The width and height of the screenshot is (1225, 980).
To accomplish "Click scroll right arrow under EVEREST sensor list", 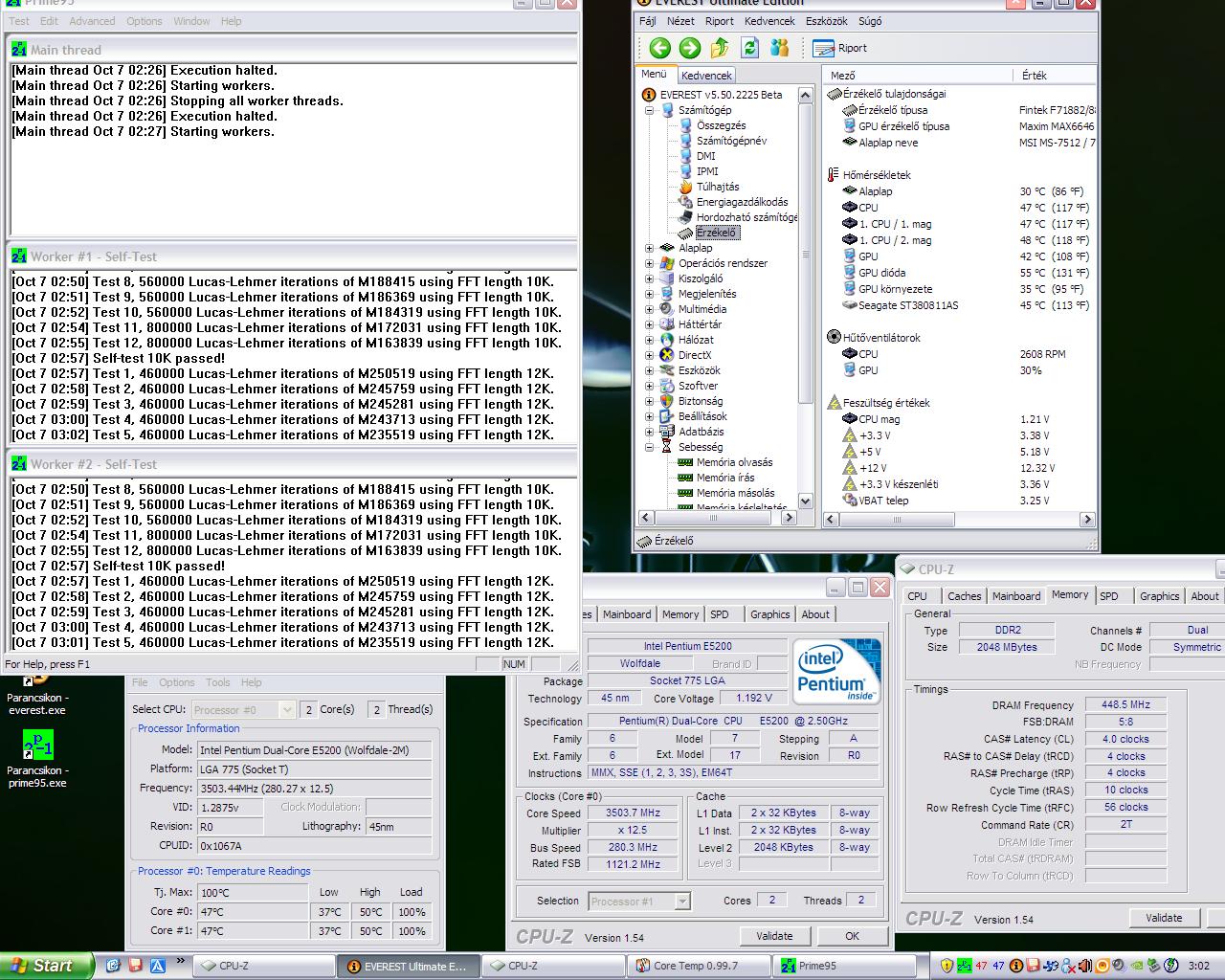I will pyautogui.click(x=1087, y=519).
